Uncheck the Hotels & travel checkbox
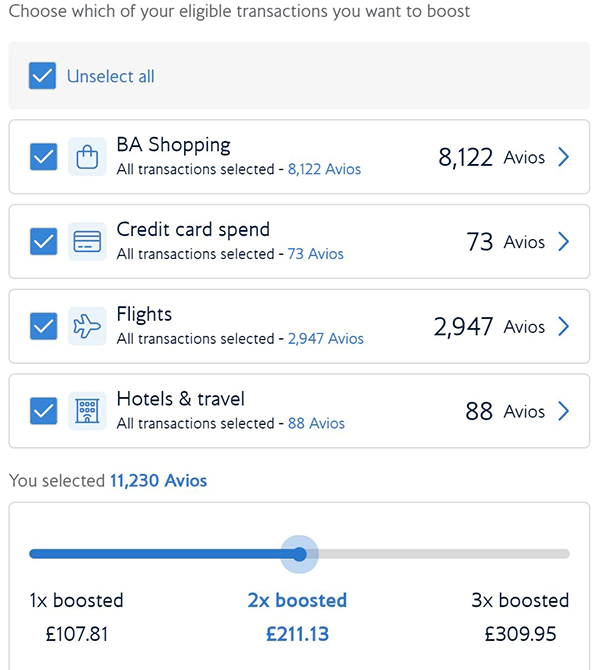Image resolution: width=600 pixels, height=670 pixels. 43,411
